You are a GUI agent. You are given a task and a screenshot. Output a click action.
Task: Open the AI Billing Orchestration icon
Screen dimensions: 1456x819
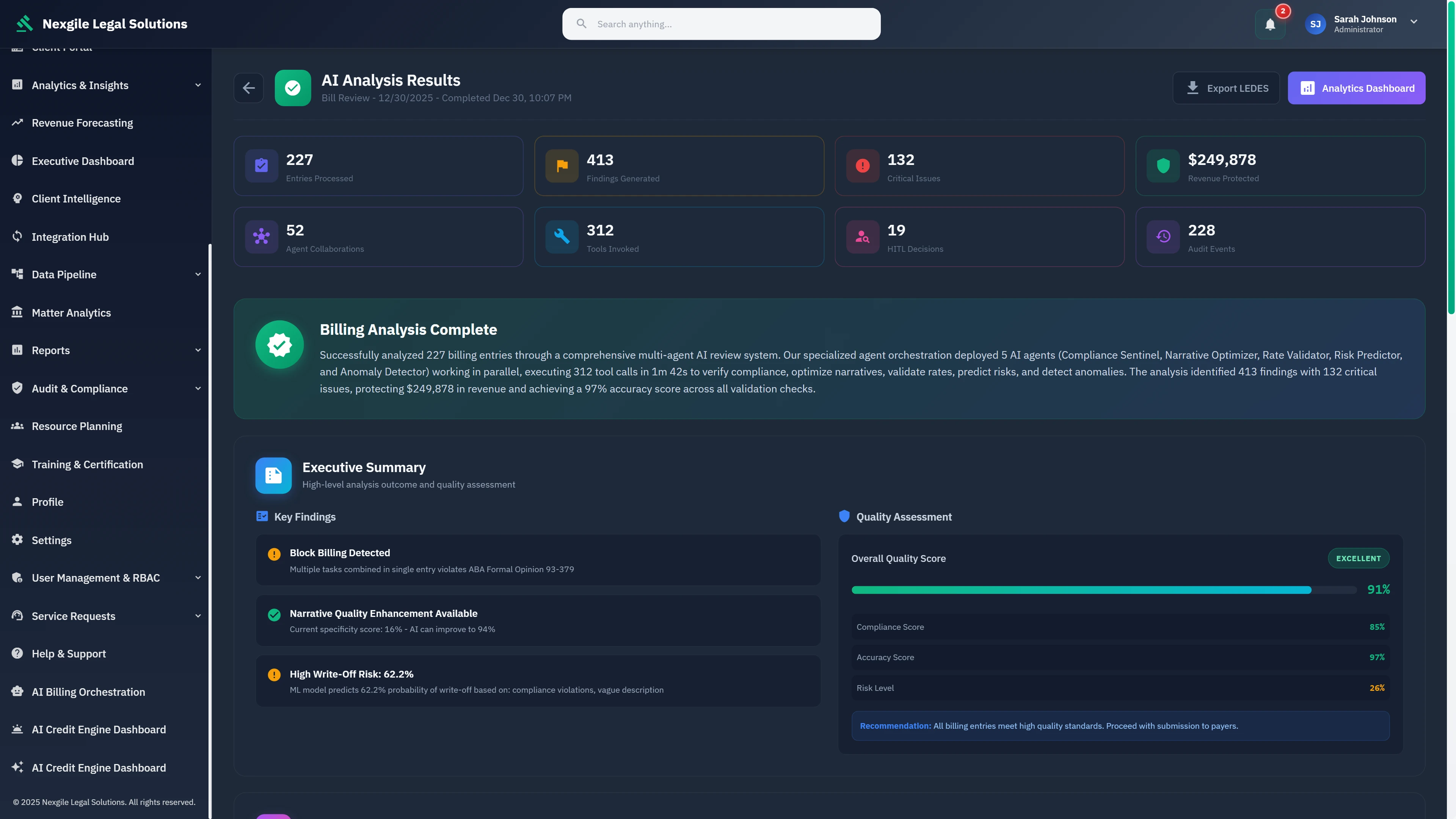coord(17,691)
